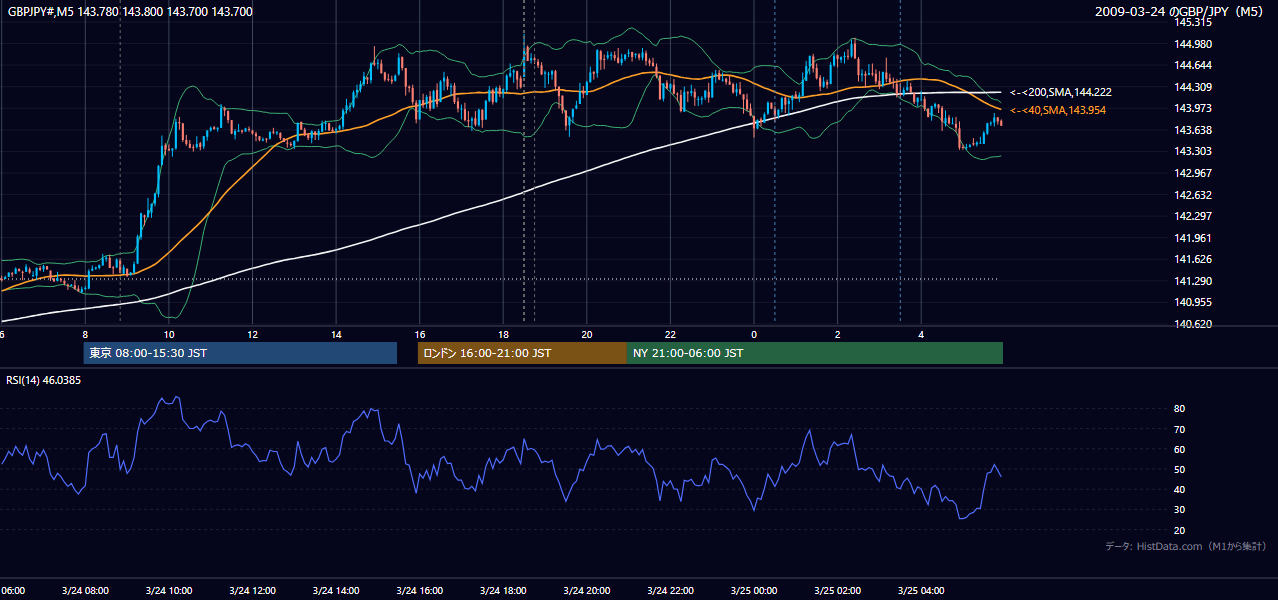Click hour tick 22 under the price chart

(x=670, y=334)
